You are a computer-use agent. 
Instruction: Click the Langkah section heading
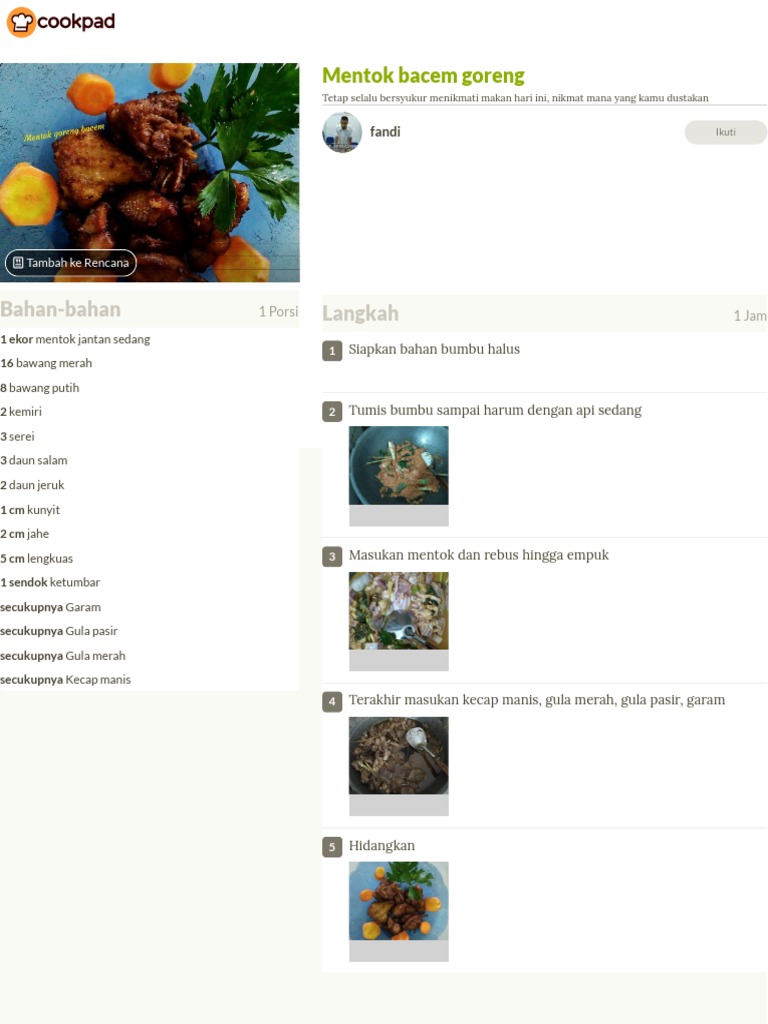(x=360, y=313)
